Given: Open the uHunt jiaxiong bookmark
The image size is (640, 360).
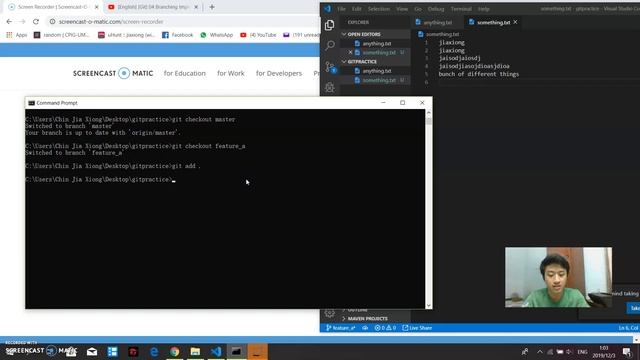Looking at the screenshot, I should [127, 35].
